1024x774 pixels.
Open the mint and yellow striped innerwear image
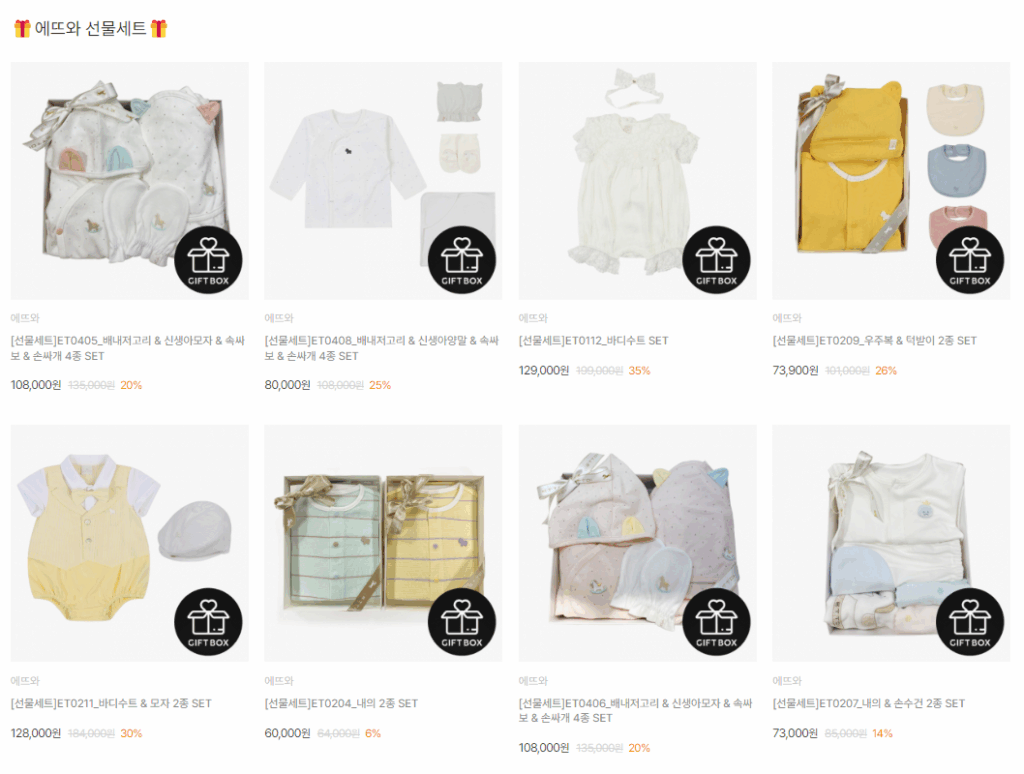(383, 543)
